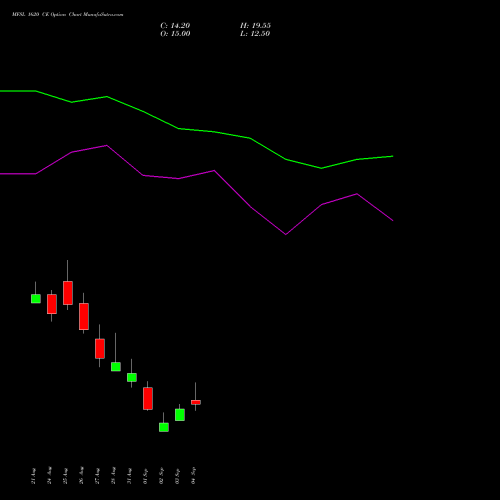Click the low value 'L: 12.50'

coord(255,34)
